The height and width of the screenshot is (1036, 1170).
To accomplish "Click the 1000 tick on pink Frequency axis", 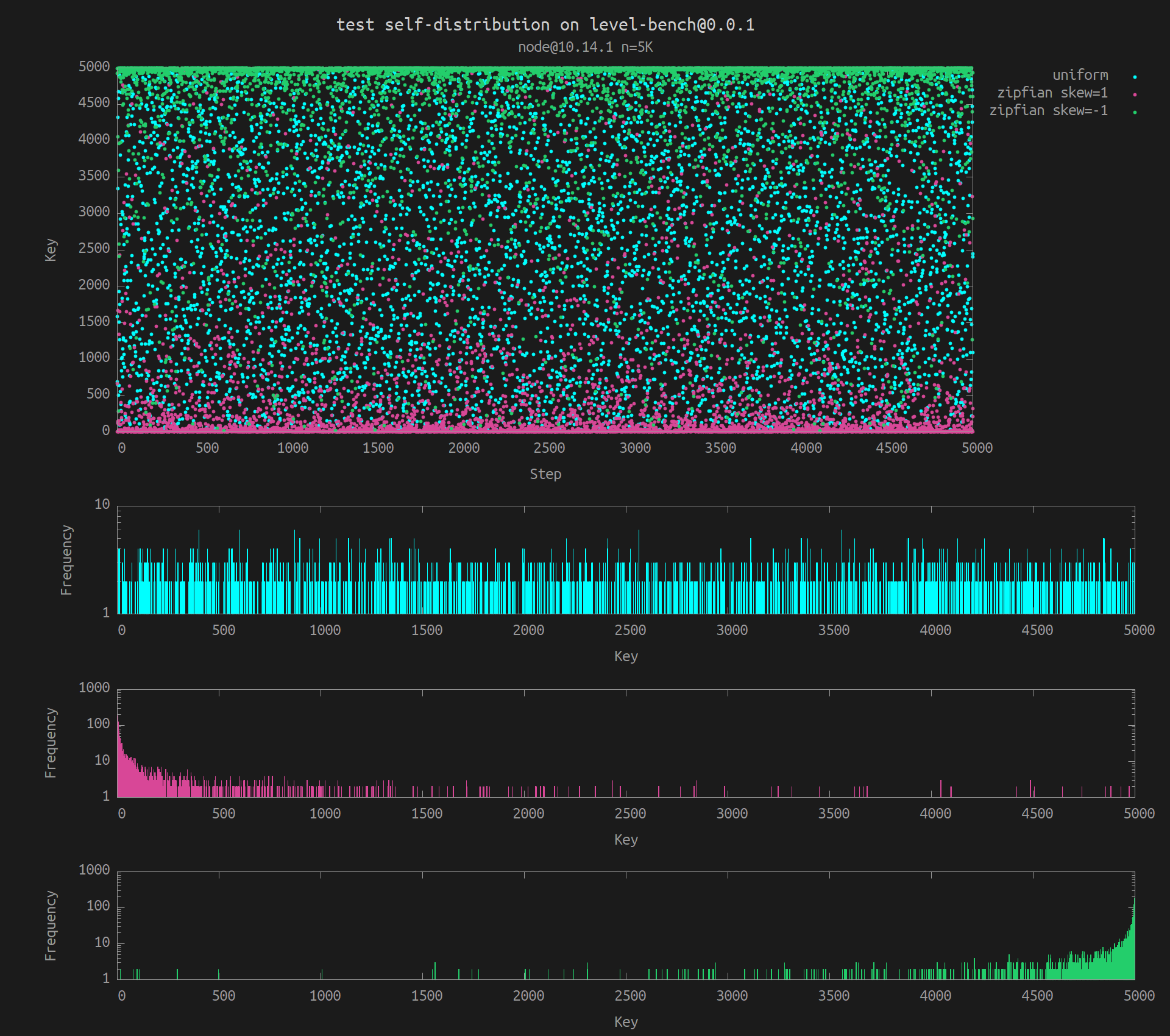I will pyautogui.click(x=94, y=687).
